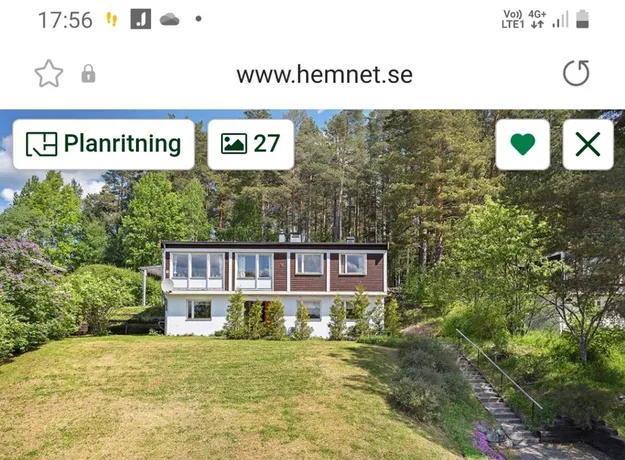This screenshot has height=460, width=625.
Task: Tap the cloud notification icon
Action: [x=169, y=19]
